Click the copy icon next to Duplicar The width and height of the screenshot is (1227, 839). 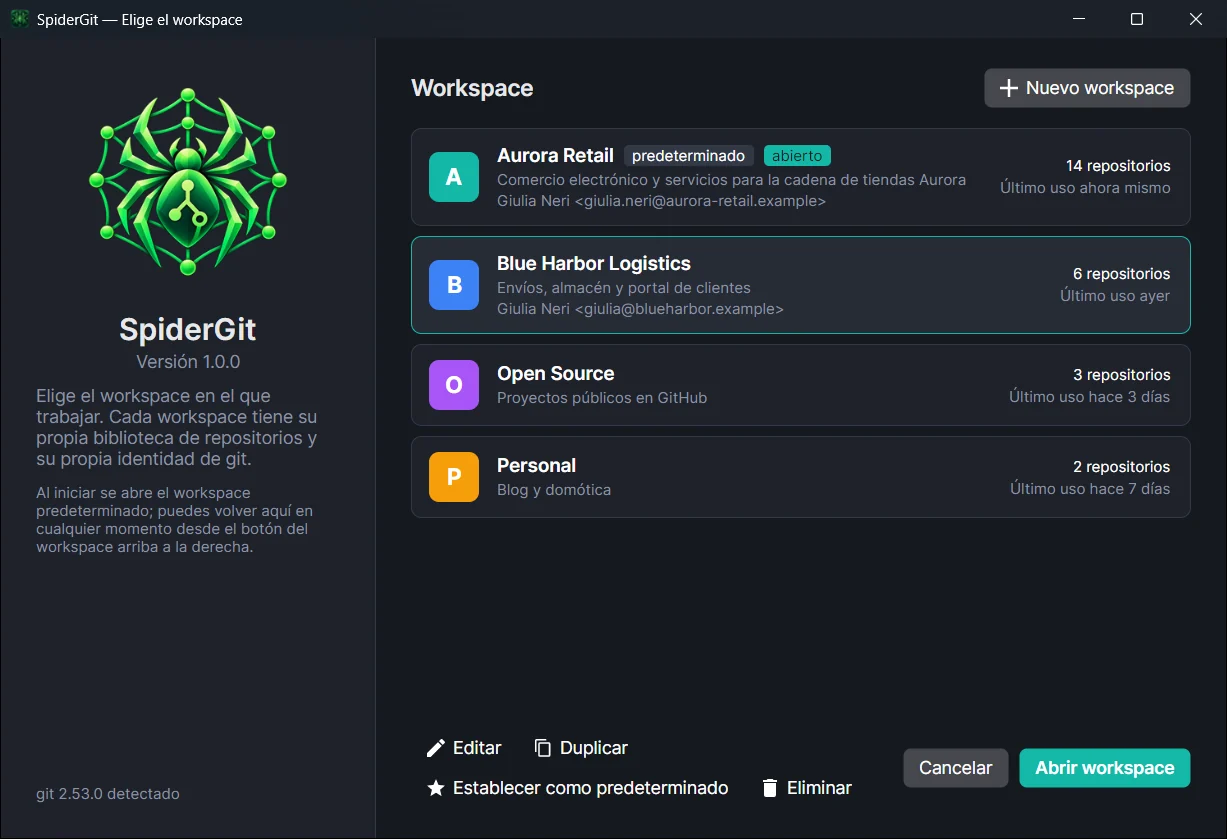coord(543,748)
